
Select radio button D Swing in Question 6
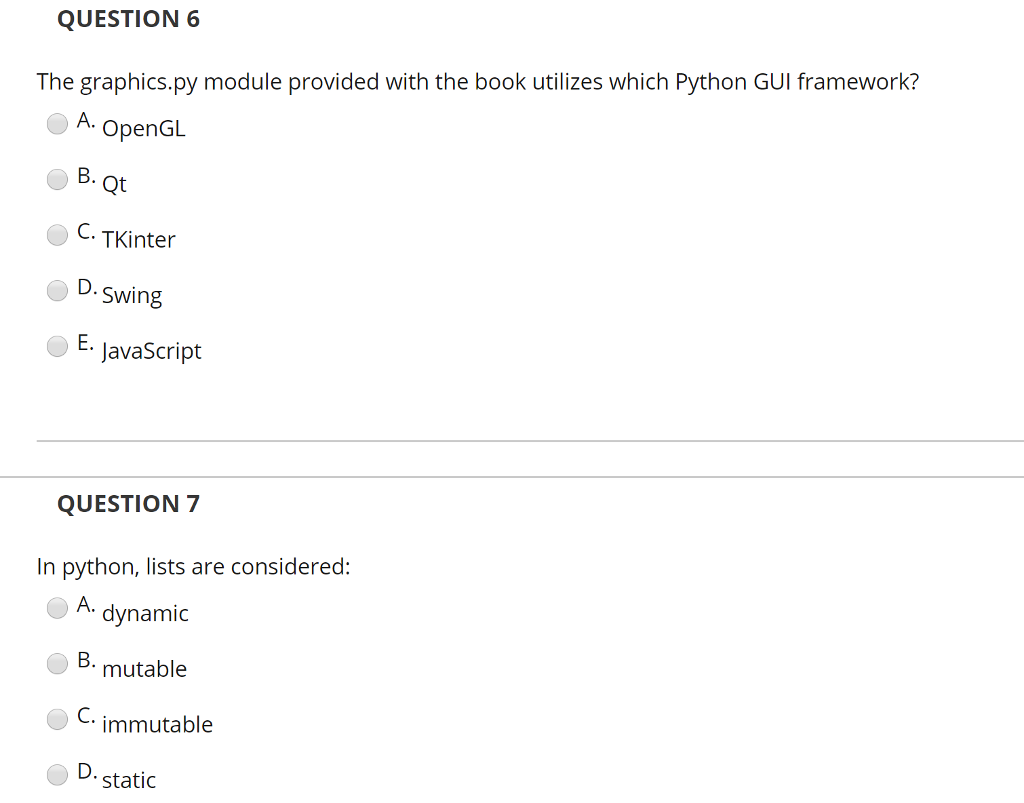(x=57, y=291)
